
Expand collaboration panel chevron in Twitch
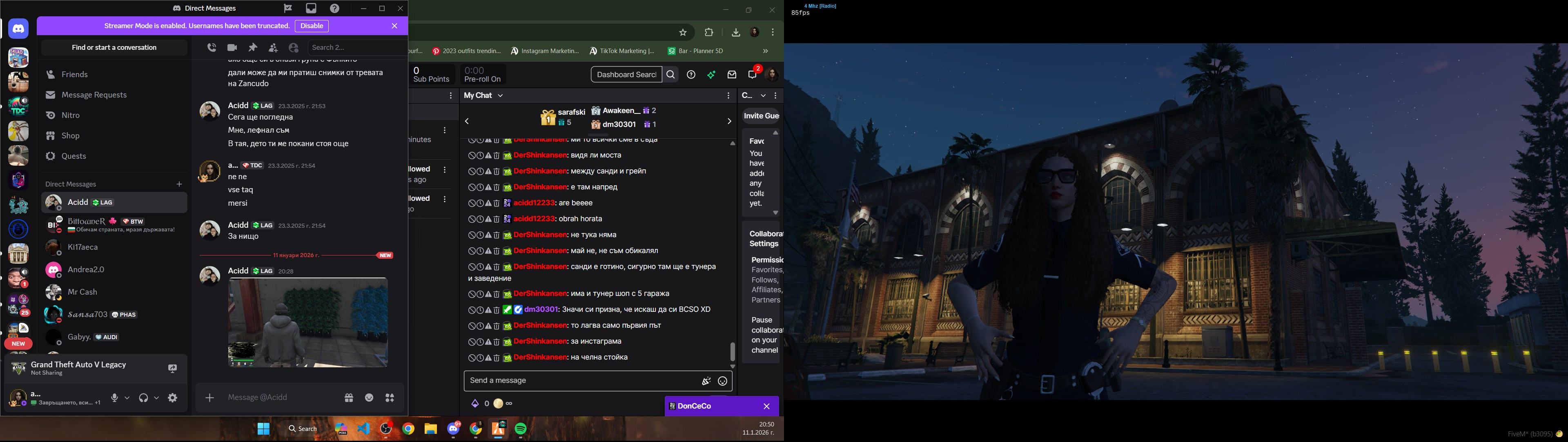(763, 96)
